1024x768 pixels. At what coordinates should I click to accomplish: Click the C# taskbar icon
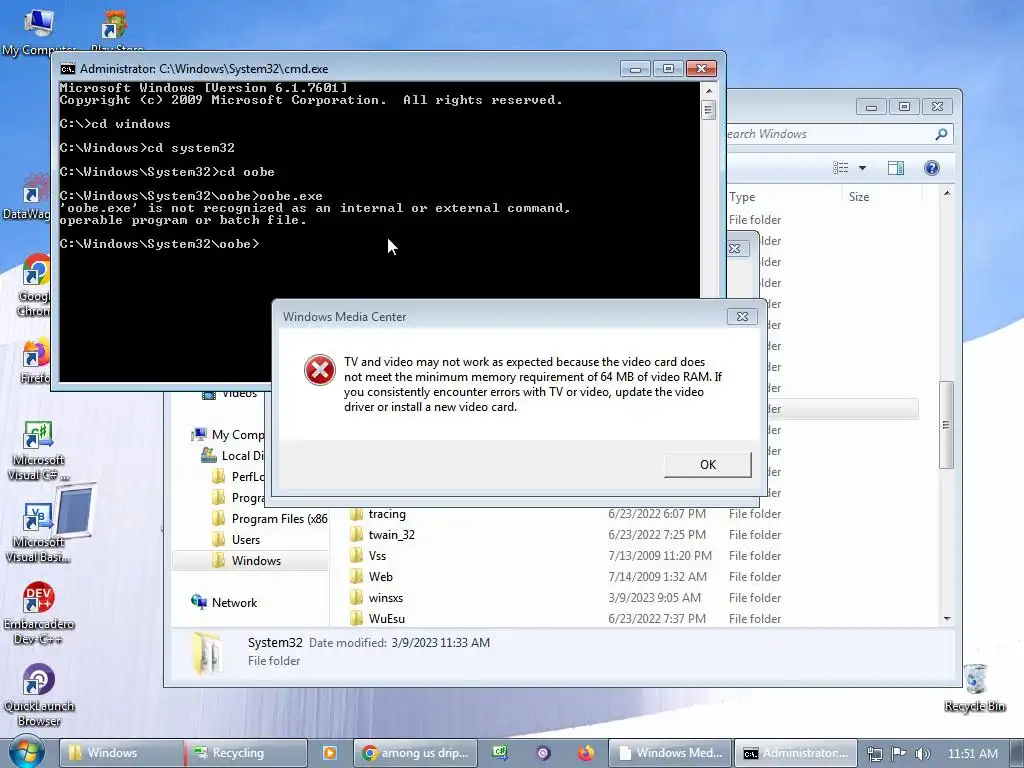[500, 753]
